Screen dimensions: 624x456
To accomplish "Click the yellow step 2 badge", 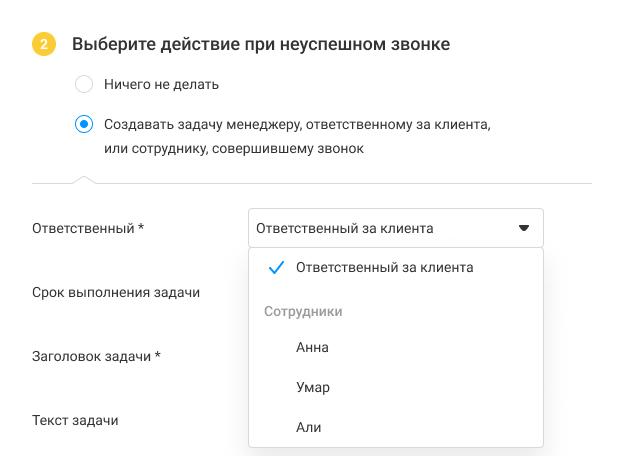I will [43, 44].
